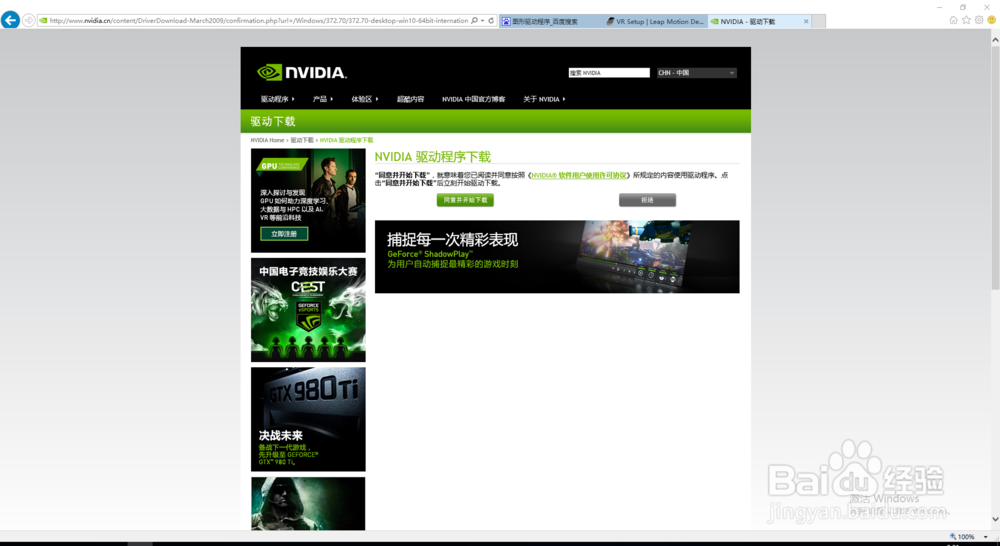Image resolution: width=1000 pixels, height=546 pixels.
Task: Open the 中国电子竞技娱乐大赛 CEST banner
Action: click(x=308, y=310)
